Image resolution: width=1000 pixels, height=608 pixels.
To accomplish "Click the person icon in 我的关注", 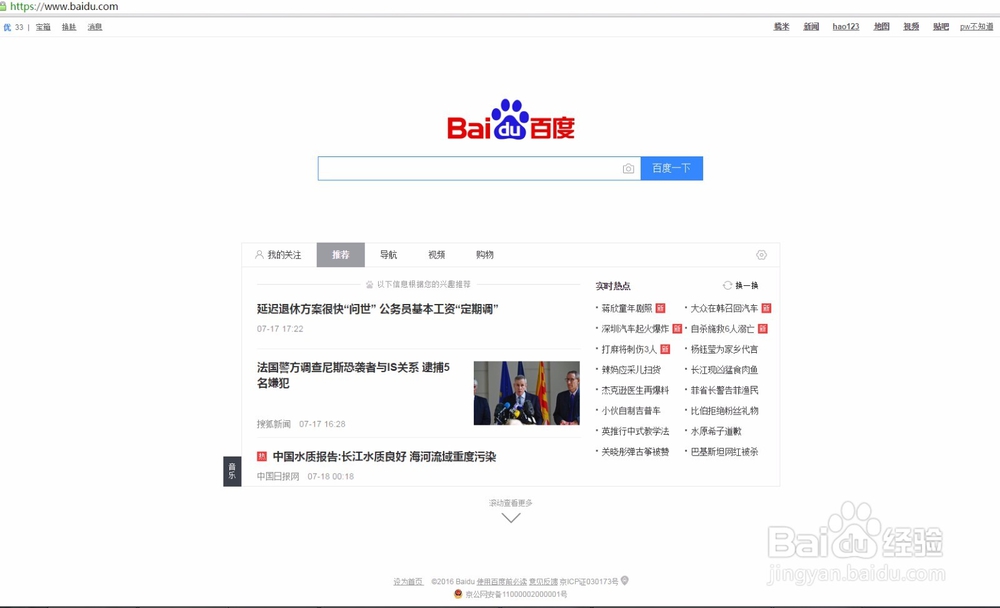I will (259, 255).
